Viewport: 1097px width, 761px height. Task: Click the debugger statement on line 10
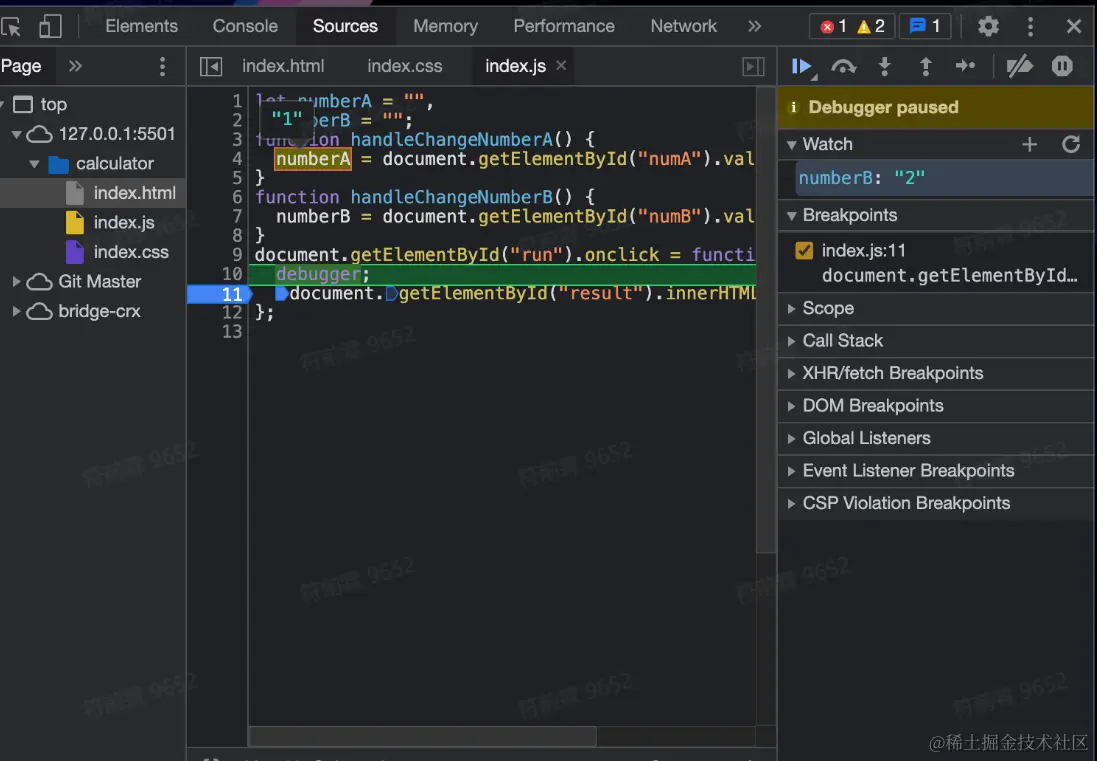point(318,274)
